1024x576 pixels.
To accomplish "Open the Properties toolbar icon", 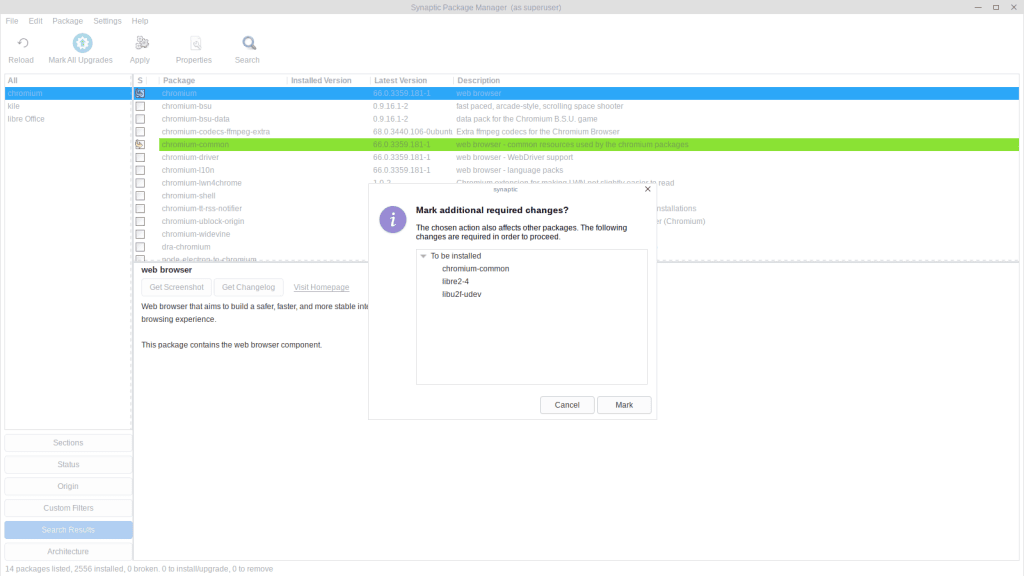I will point(195,43).
